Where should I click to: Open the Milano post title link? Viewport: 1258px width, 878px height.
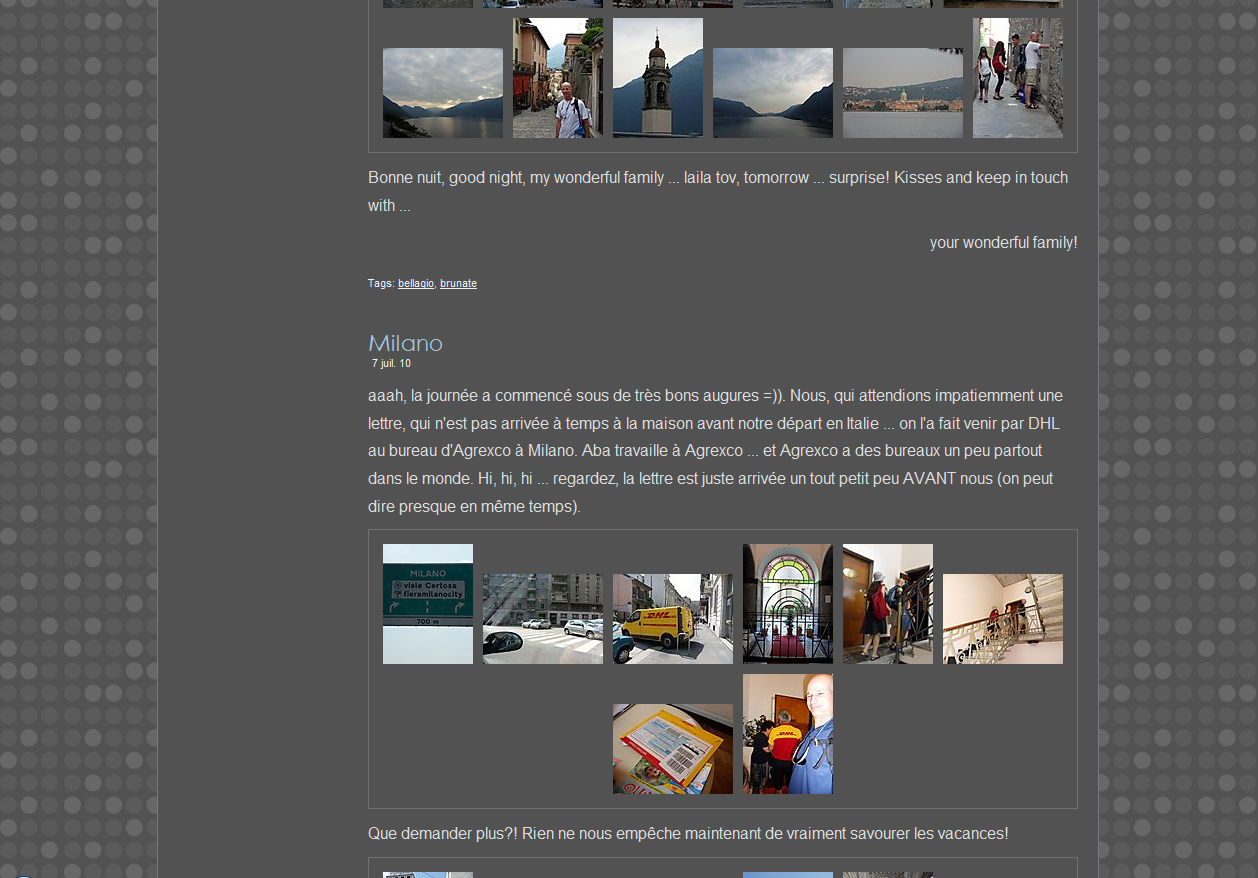pos(405,343)
